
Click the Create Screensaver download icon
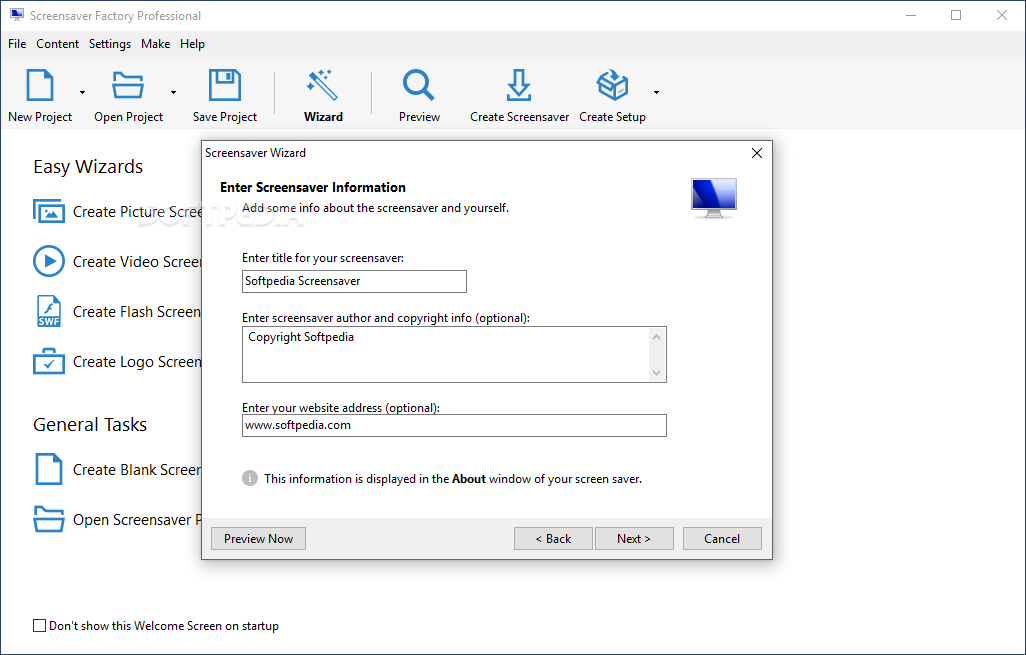519,85
